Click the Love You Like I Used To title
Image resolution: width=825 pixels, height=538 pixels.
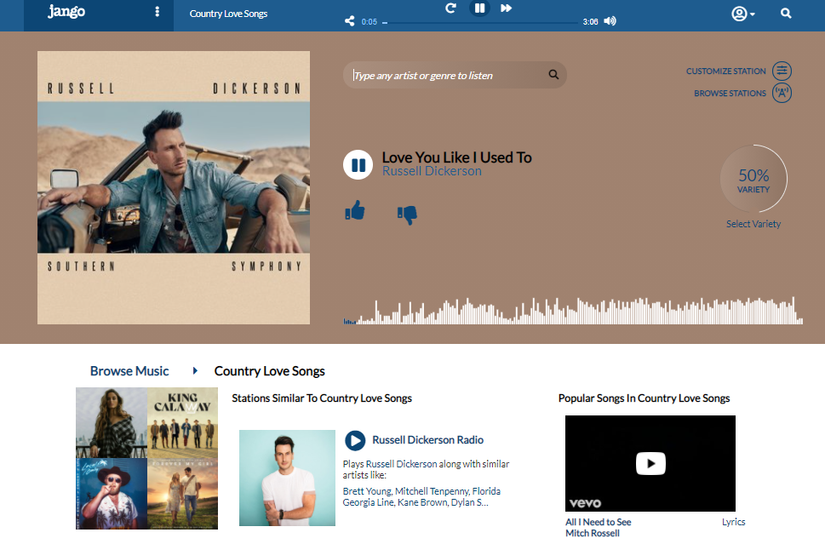tap(457, 157)
